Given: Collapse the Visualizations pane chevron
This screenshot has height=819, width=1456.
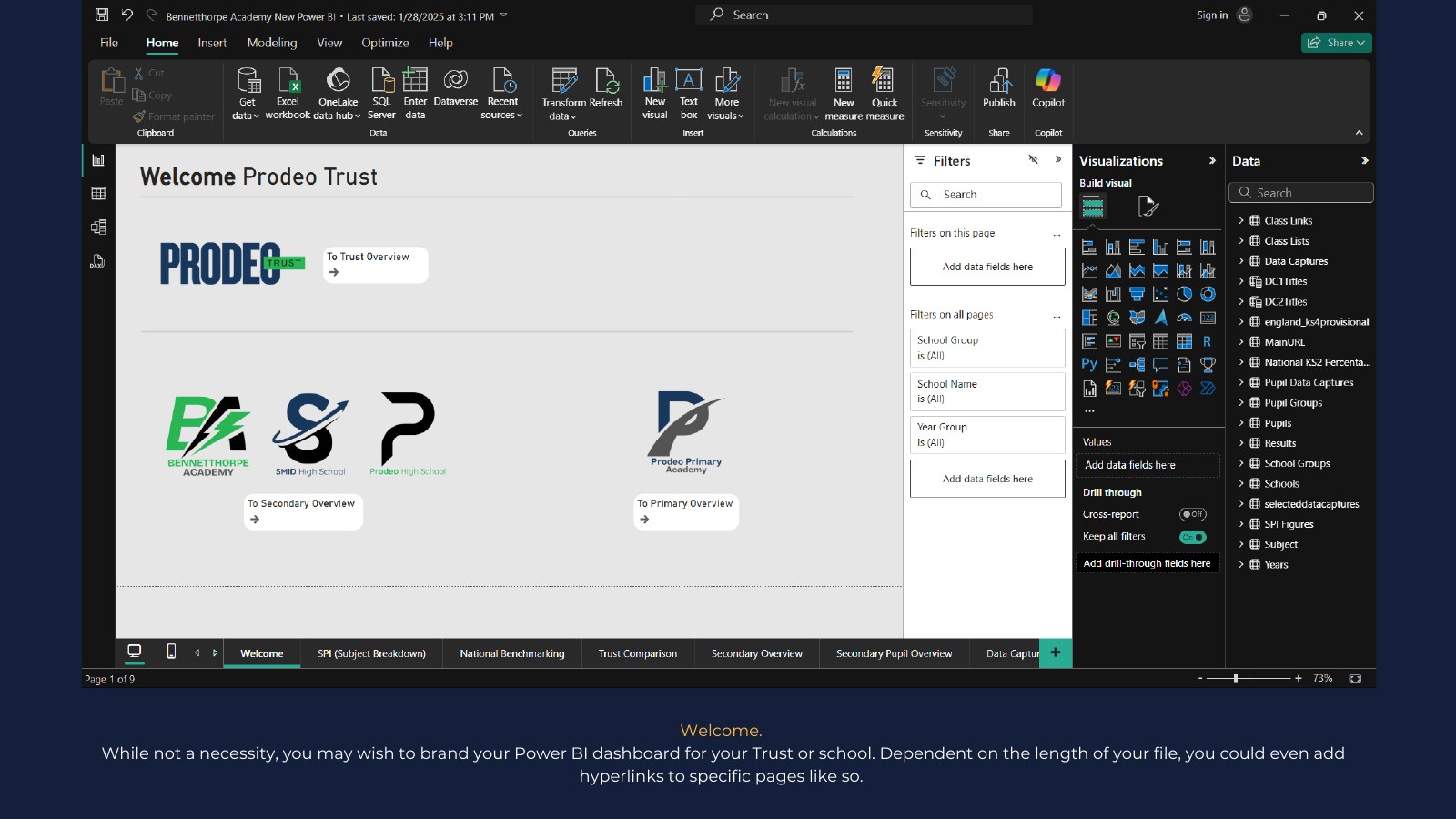Looking at the screenshot, I should point(1212,160).
